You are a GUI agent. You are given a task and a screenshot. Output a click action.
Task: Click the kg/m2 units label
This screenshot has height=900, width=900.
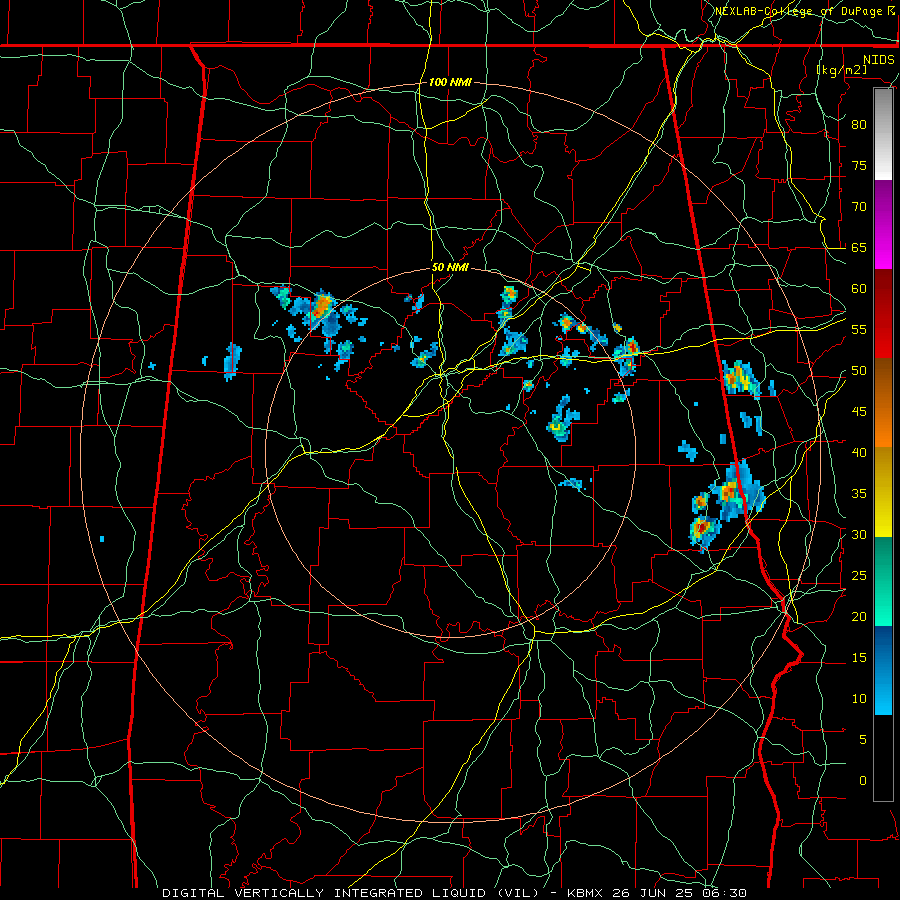click(842, 70)
